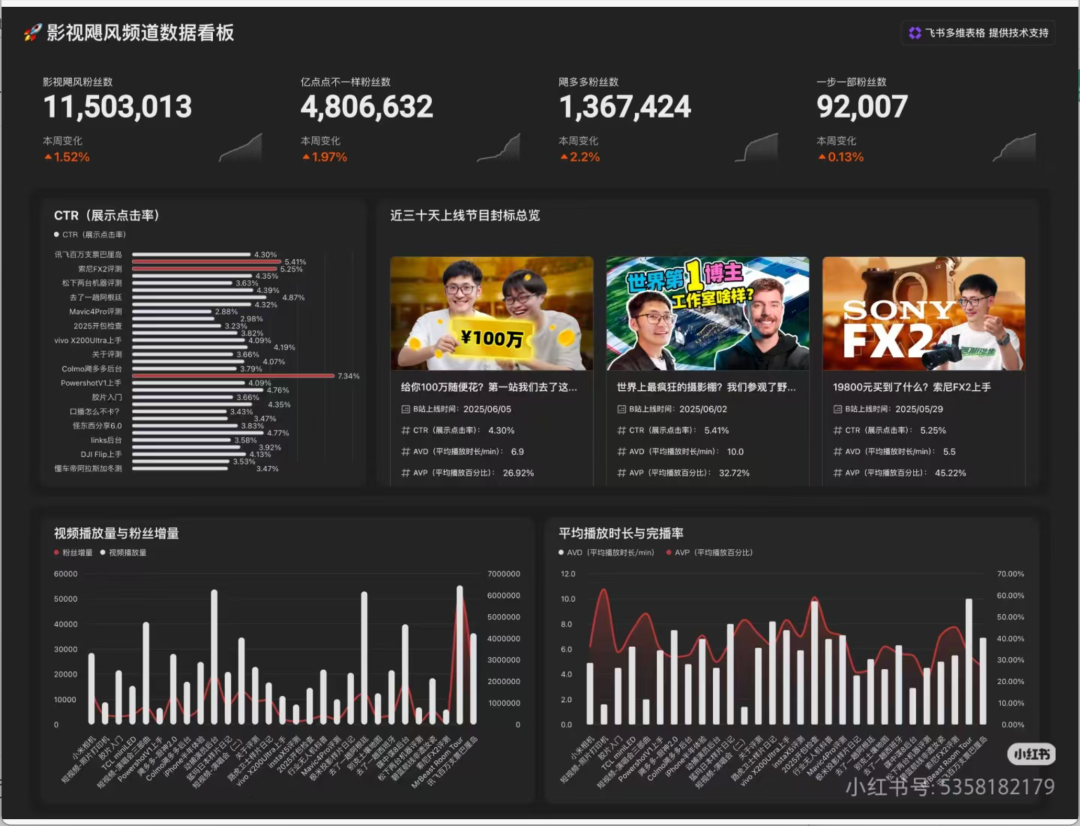Click the 亿点点不一样 weekly trend sparkline
The height and width of the screenshot is (826, 1080).
499,147
